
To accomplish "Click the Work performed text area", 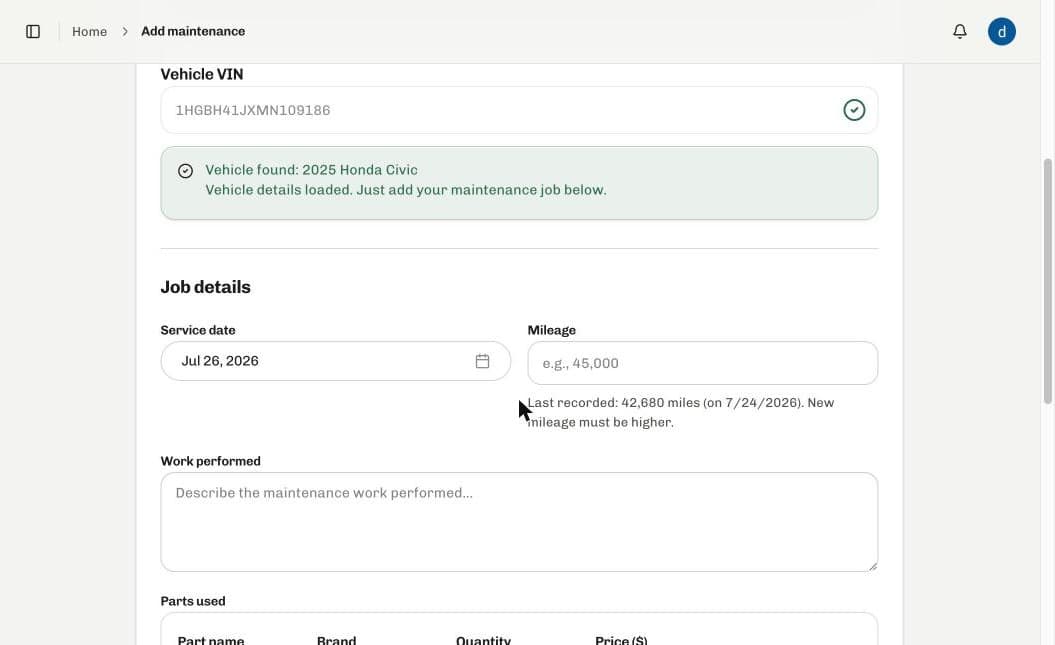I will [519, 522].
